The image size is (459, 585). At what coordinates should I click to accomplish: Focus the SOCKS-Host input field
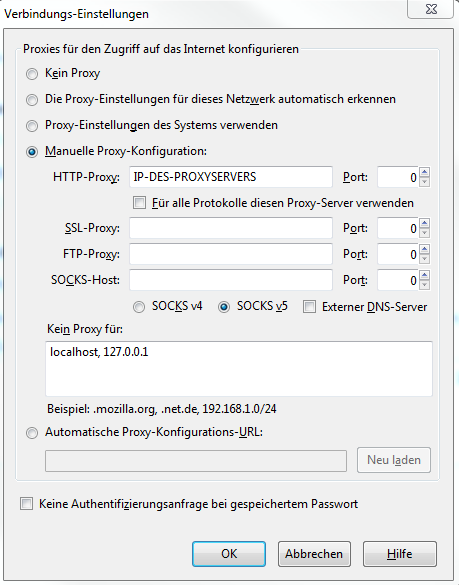point(231,280)
